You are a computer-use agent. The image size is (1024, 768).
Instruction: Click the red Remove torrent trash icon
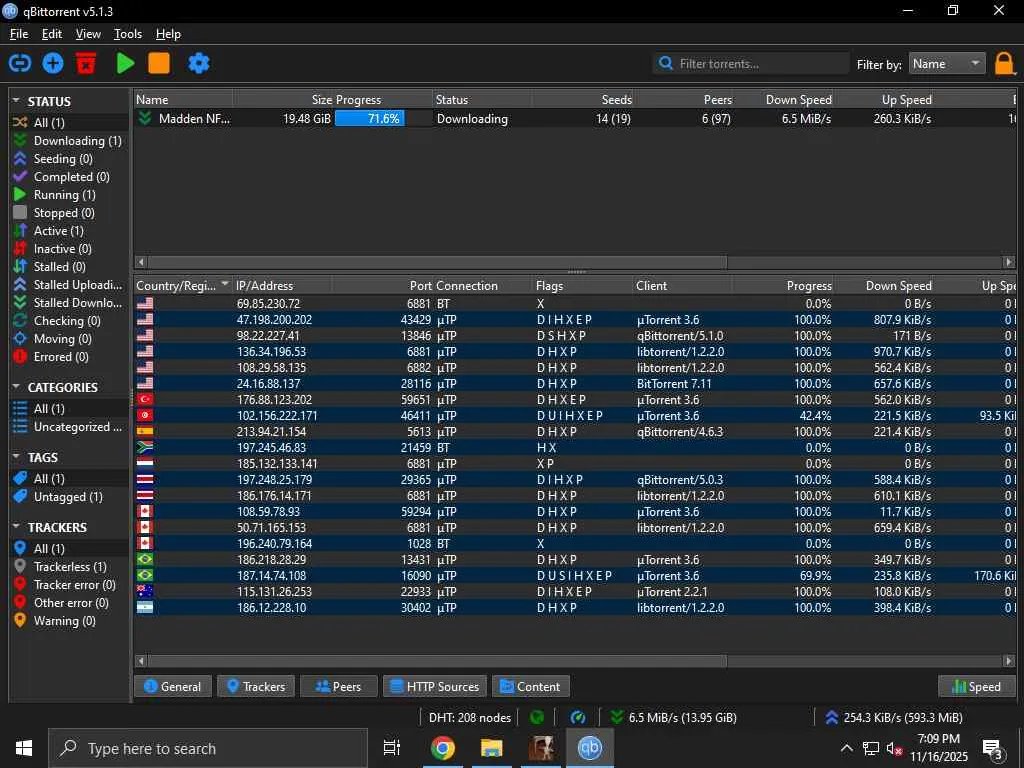pos(86,63)
